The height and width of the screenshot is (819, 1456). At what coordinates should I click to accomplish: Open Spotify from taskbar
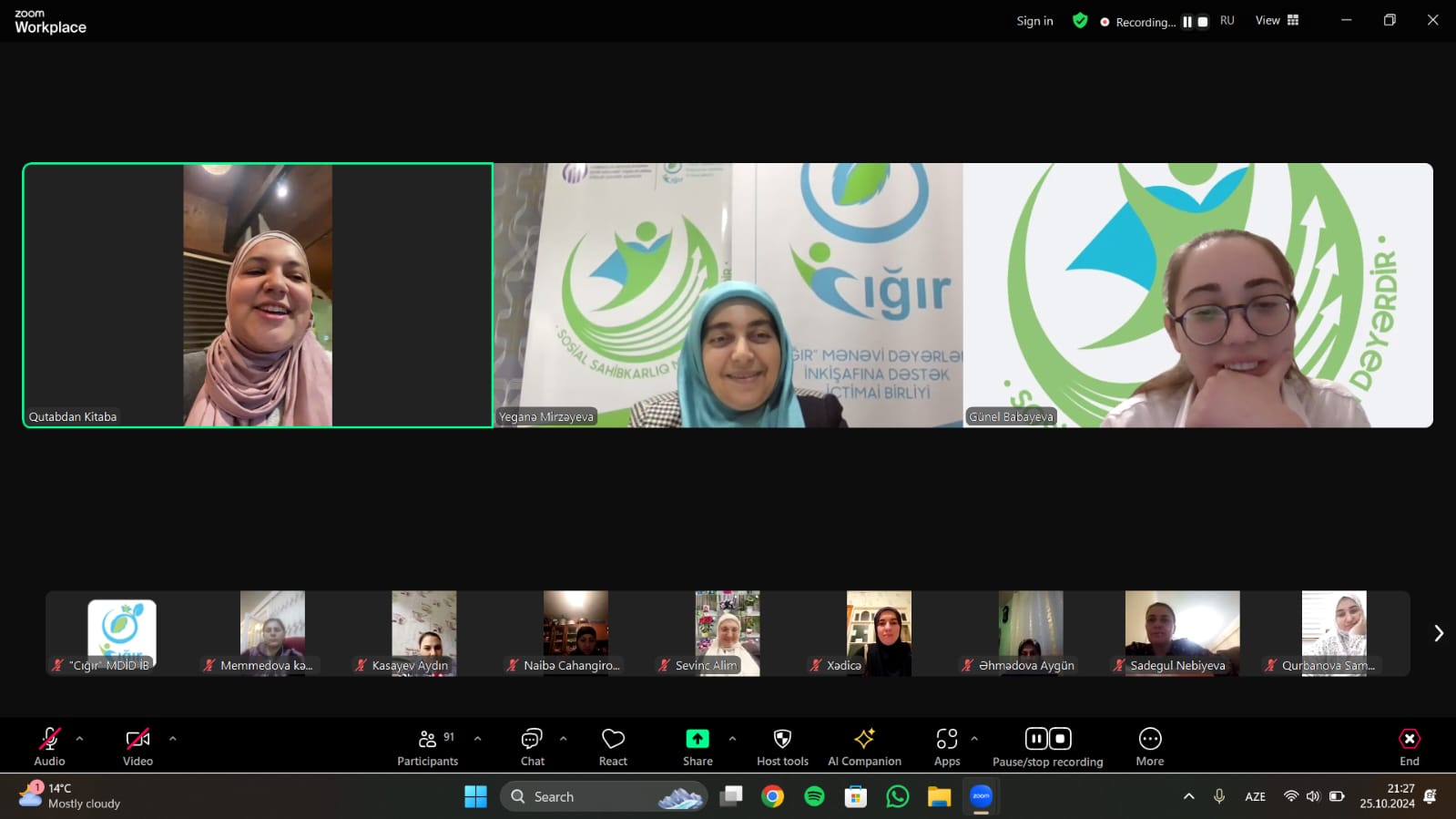[814, 796]
